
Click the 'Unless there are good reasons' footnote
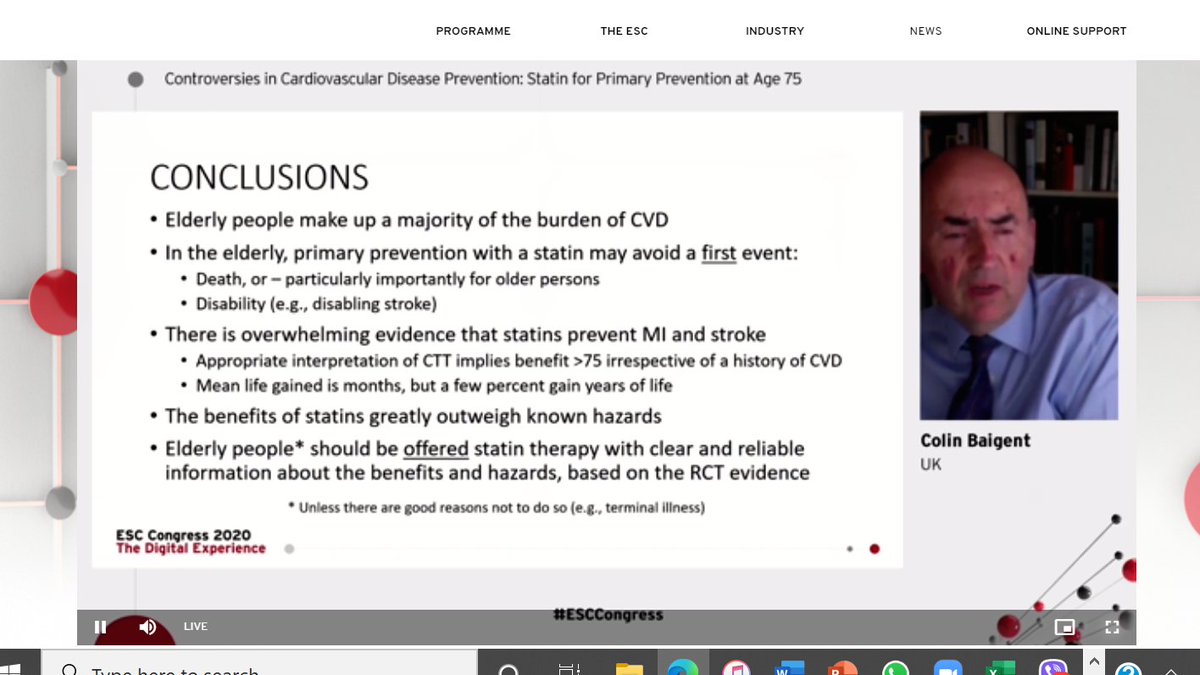click(496, 508)
